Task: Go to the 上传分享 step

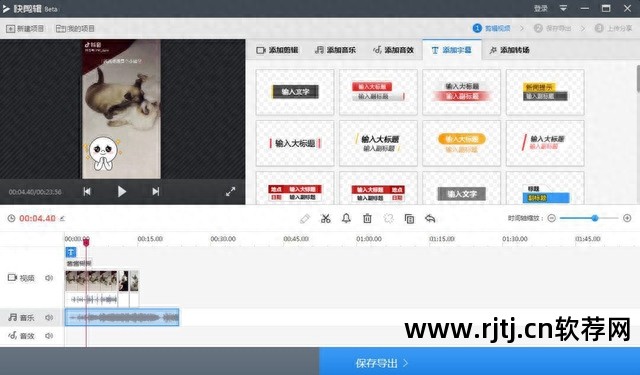Action: 613,28
